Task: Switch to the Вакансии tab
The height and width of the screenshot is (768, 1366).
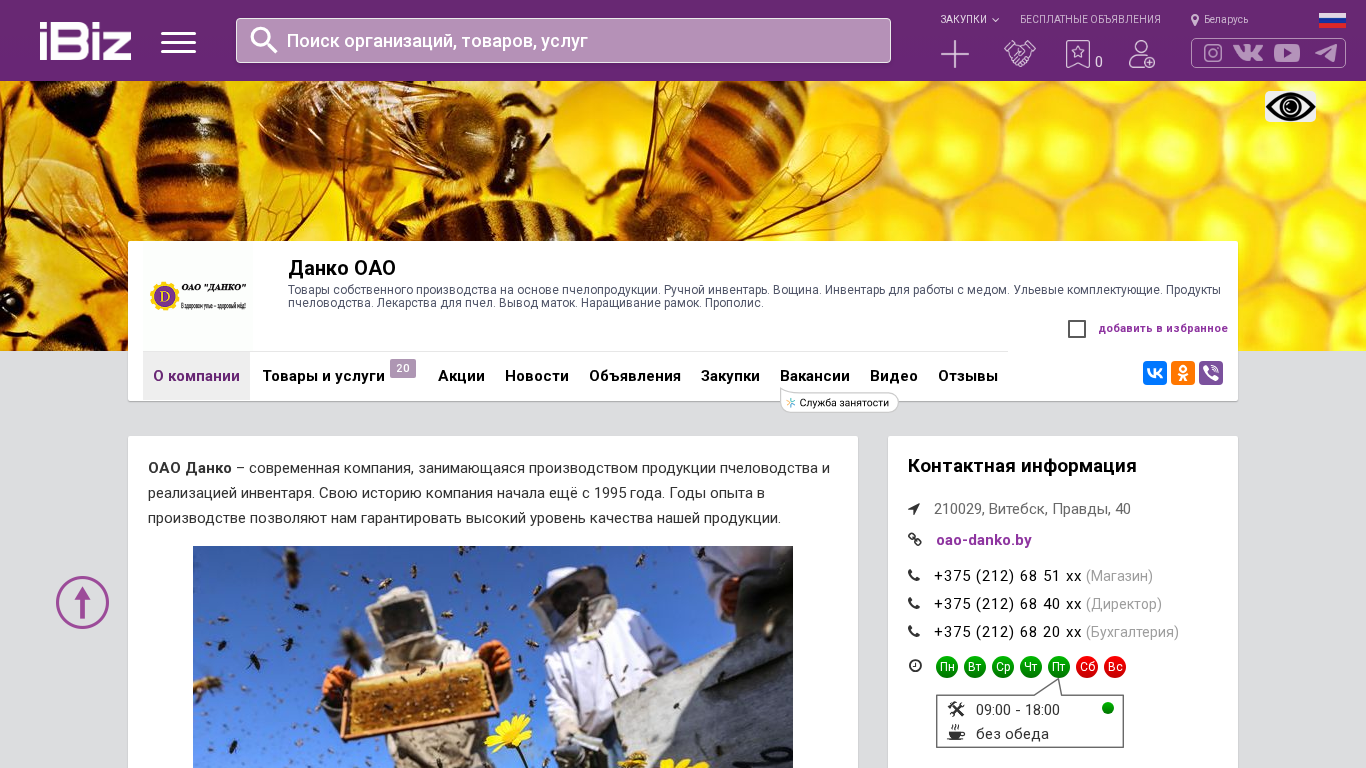Action: tap(815, 376)
